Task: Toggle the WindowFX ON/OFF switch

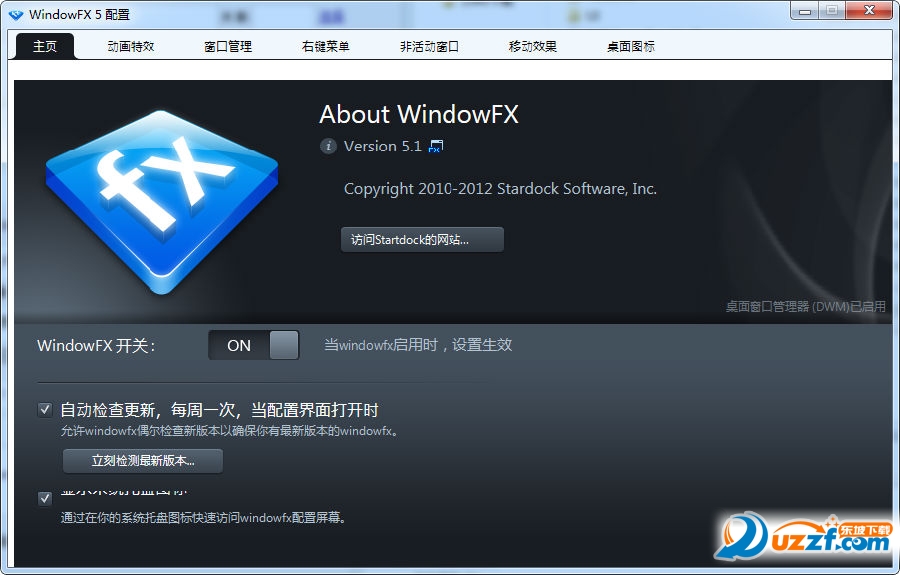Action: click(x=254, y=345)
